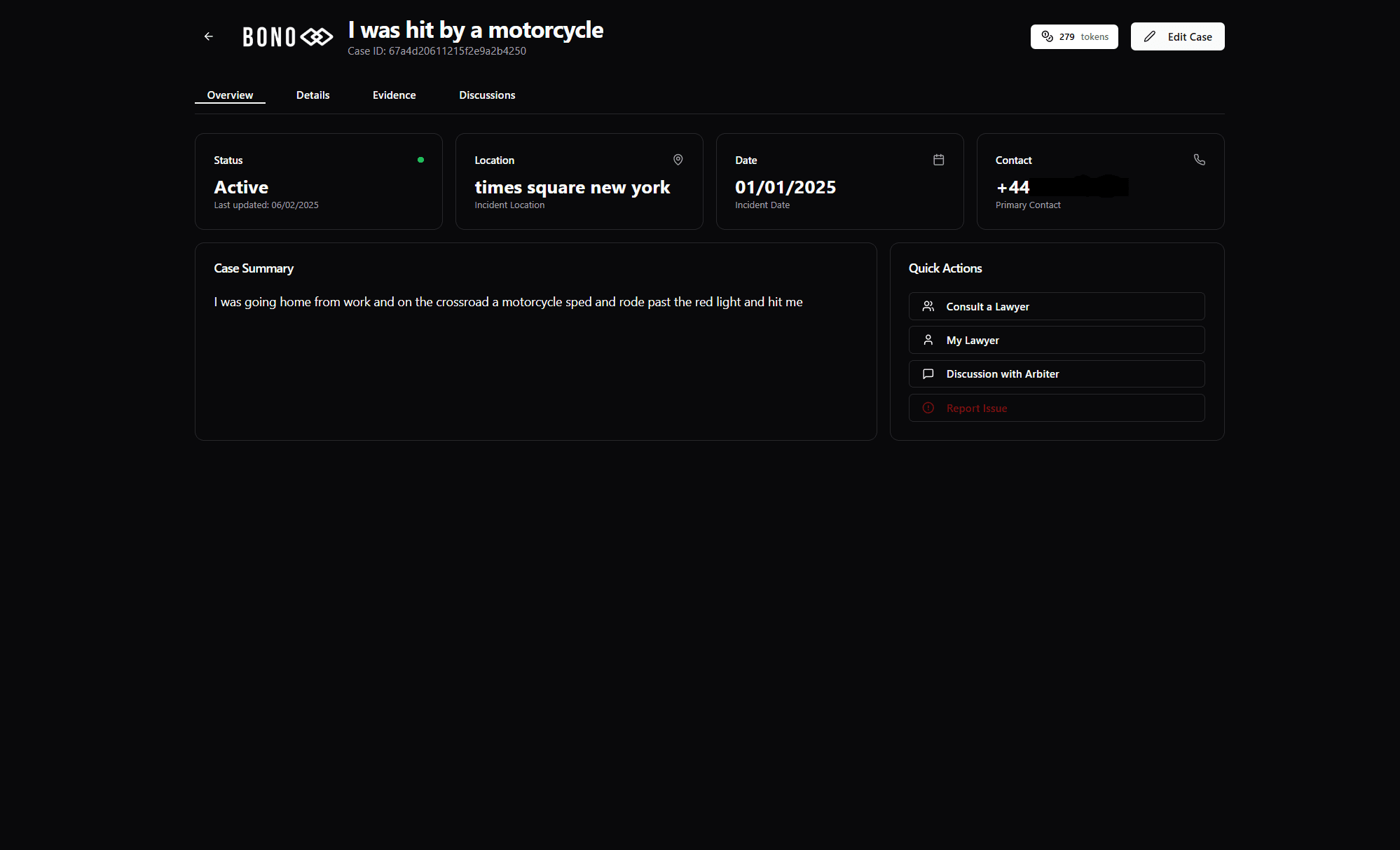
Task: Select Consult a Lawyer action
Action: click(1057, 306)
